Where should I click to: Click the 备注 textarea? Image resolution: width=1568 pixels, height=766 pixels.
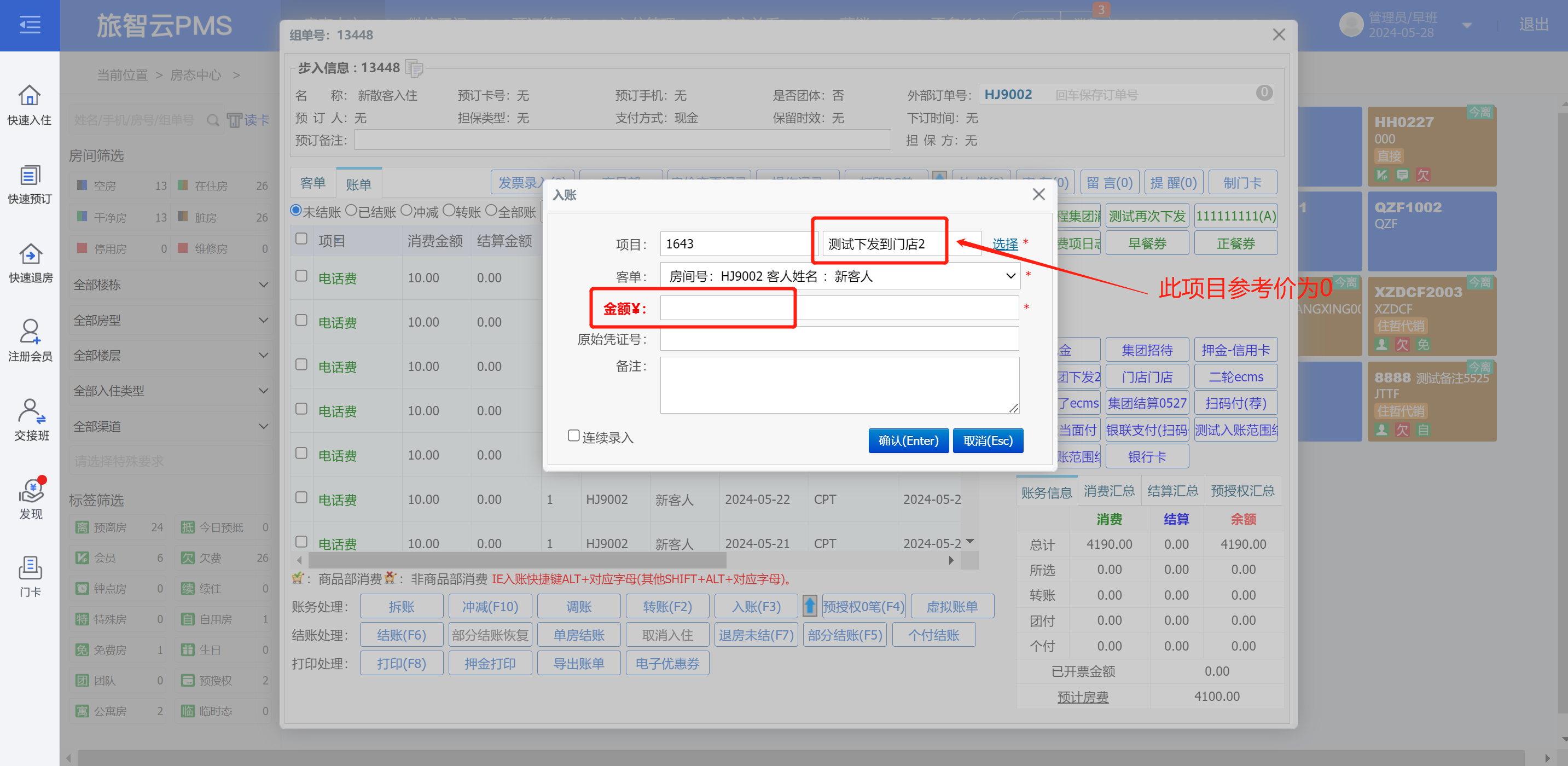click(x=839, y=385)
